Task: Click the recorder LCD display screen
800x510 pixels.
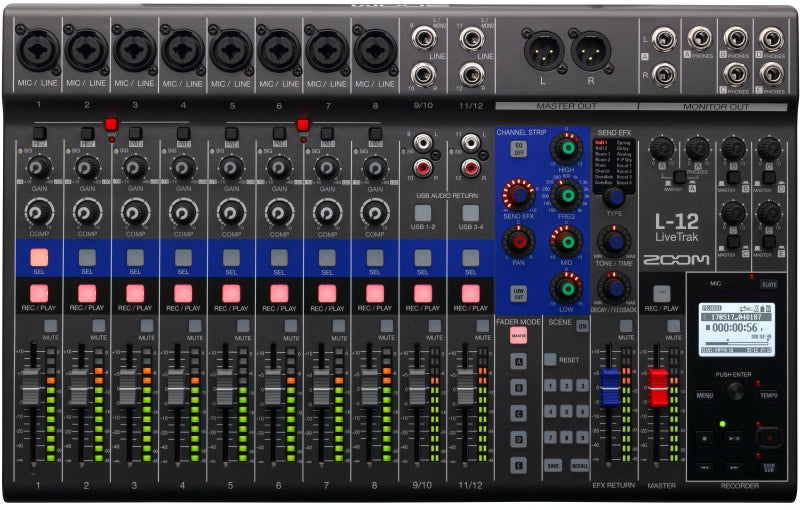Action: click(735, 329)
